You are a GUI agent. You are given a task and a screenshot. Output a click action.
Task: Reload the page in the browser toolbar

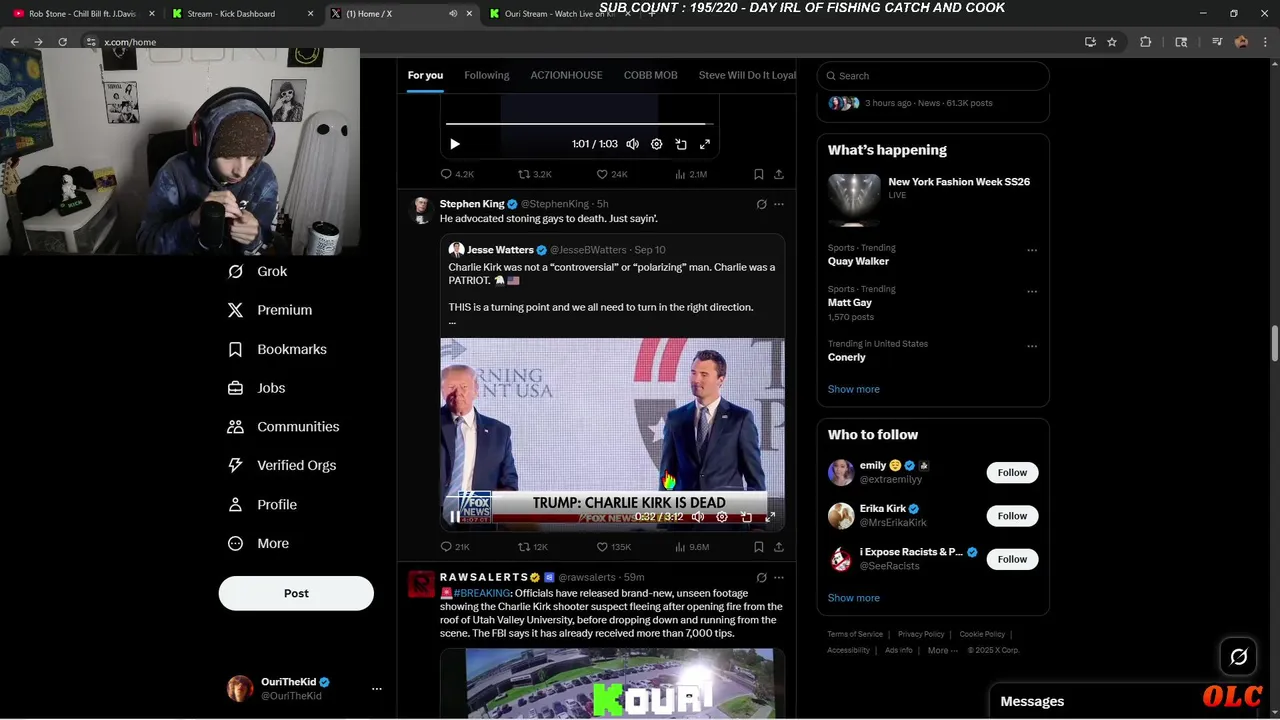(62, 42)
